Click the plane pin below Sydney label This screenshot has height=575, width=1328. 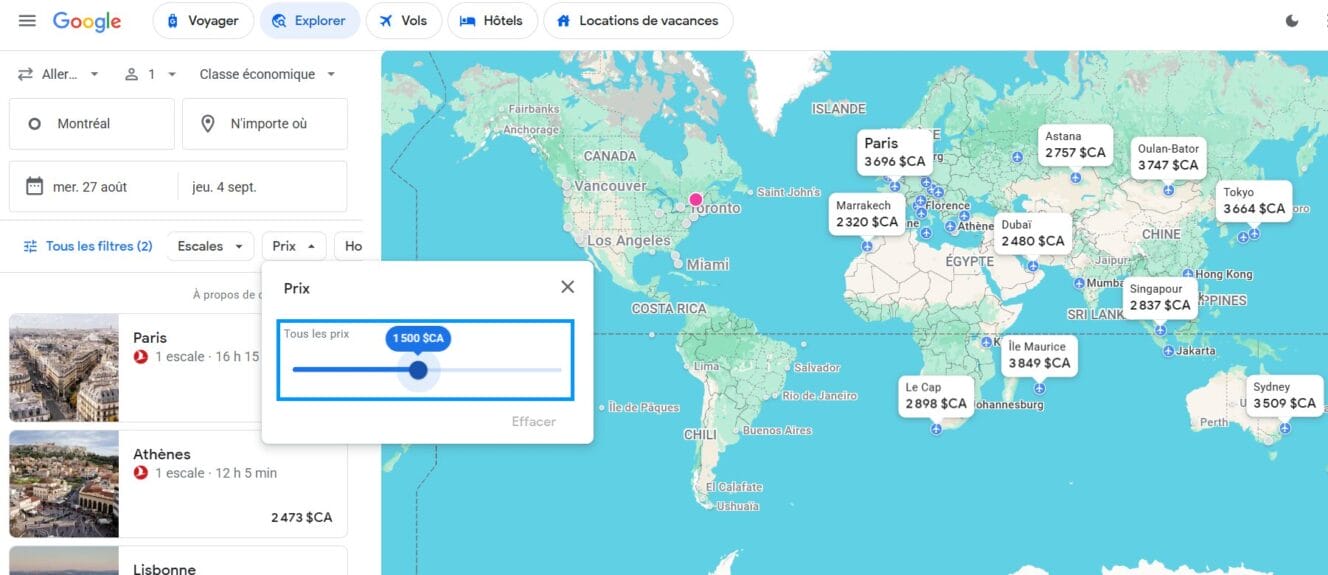1284,428
